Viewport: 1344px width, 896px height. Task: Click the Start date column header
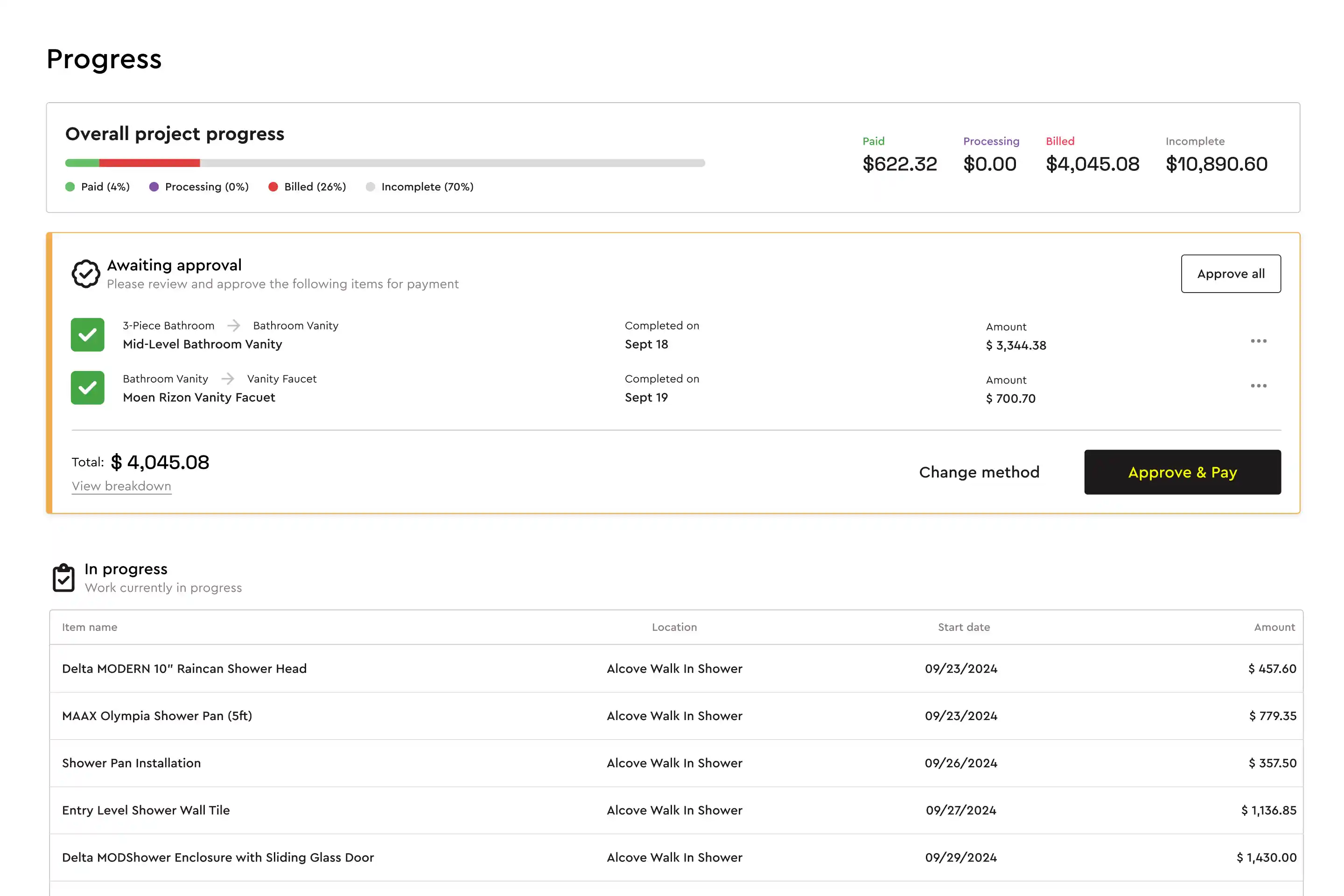pyautogui.click(x=963, y=627)
